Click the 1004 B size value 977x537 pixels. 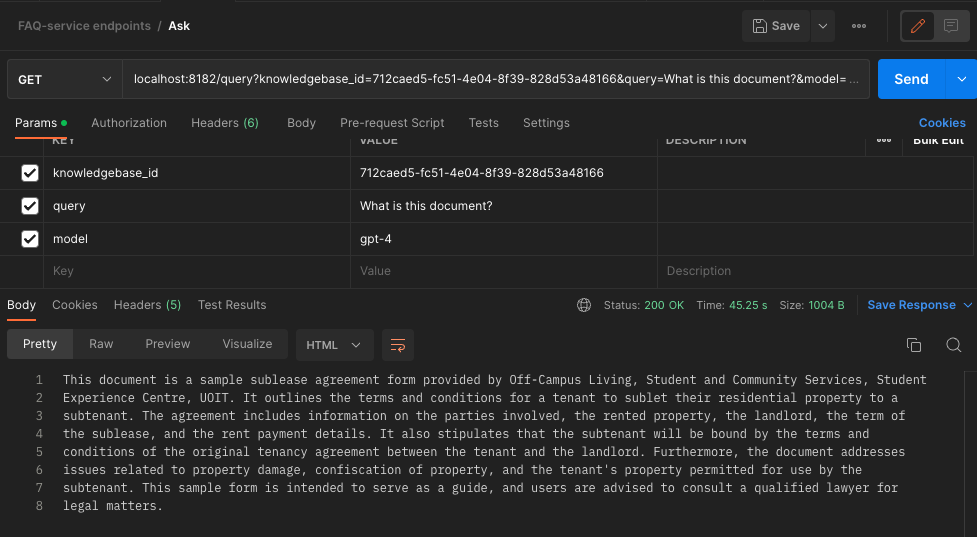point(826,305)
